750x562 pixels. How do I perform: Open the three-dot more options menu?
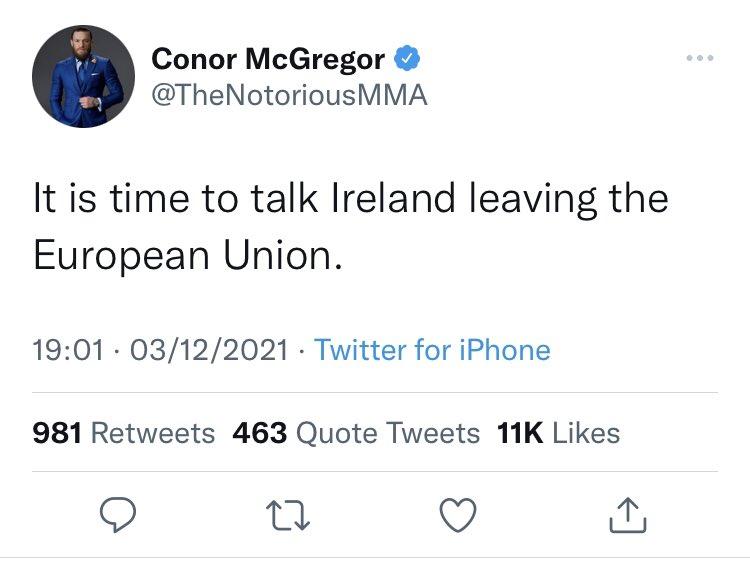click(700, 58)
